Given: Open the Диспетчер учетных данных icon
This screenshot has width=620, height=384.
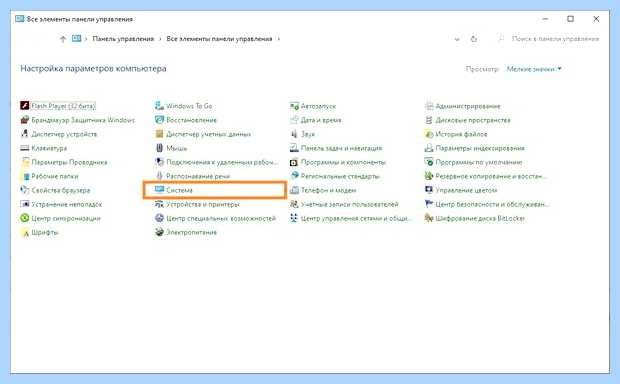Looking at the screenshot, I should [x=159, y=134].
